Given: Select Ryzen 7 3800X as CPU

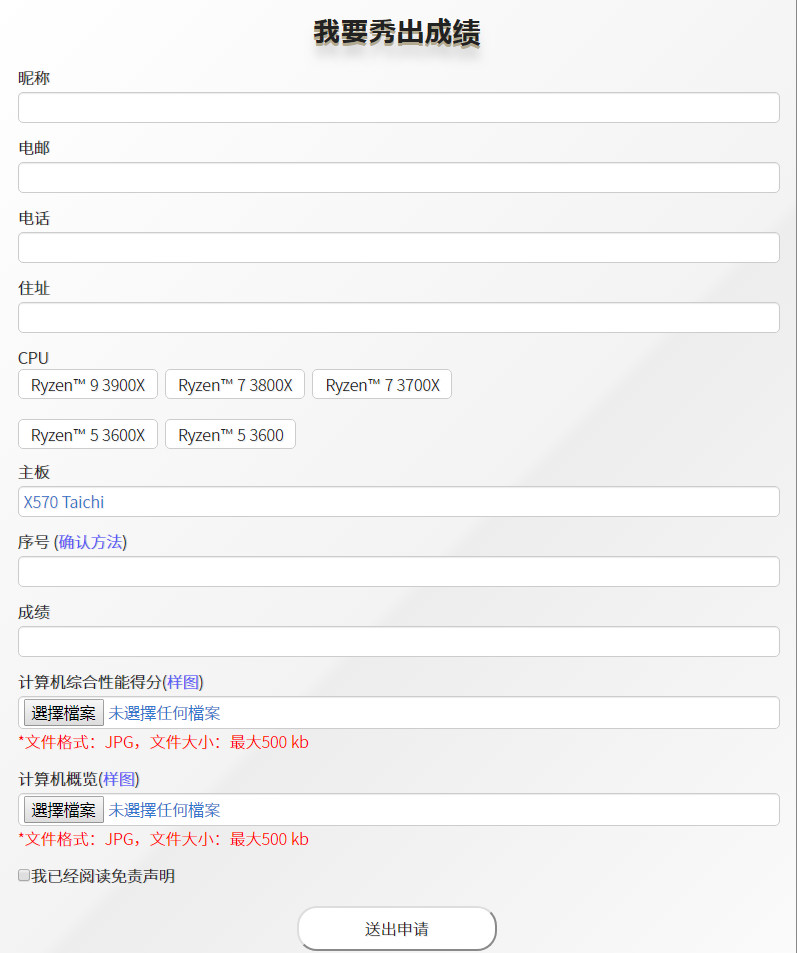Looking at the screenshot, I should tap(235, 385).
